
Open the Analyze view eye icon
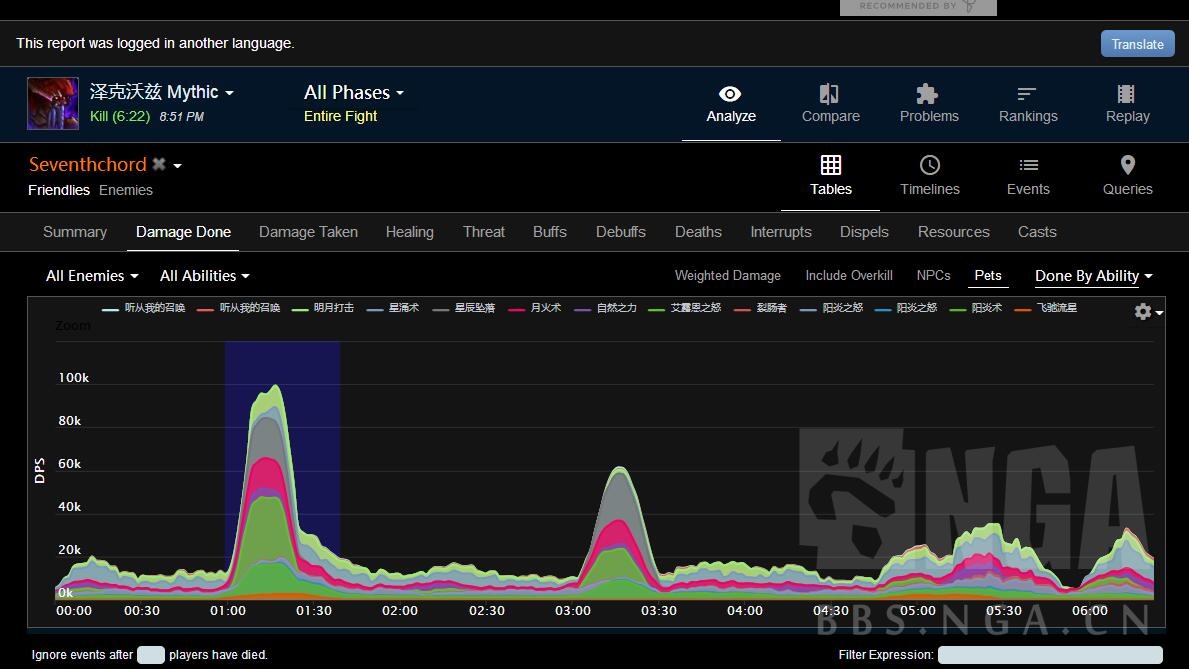point(730,94)
